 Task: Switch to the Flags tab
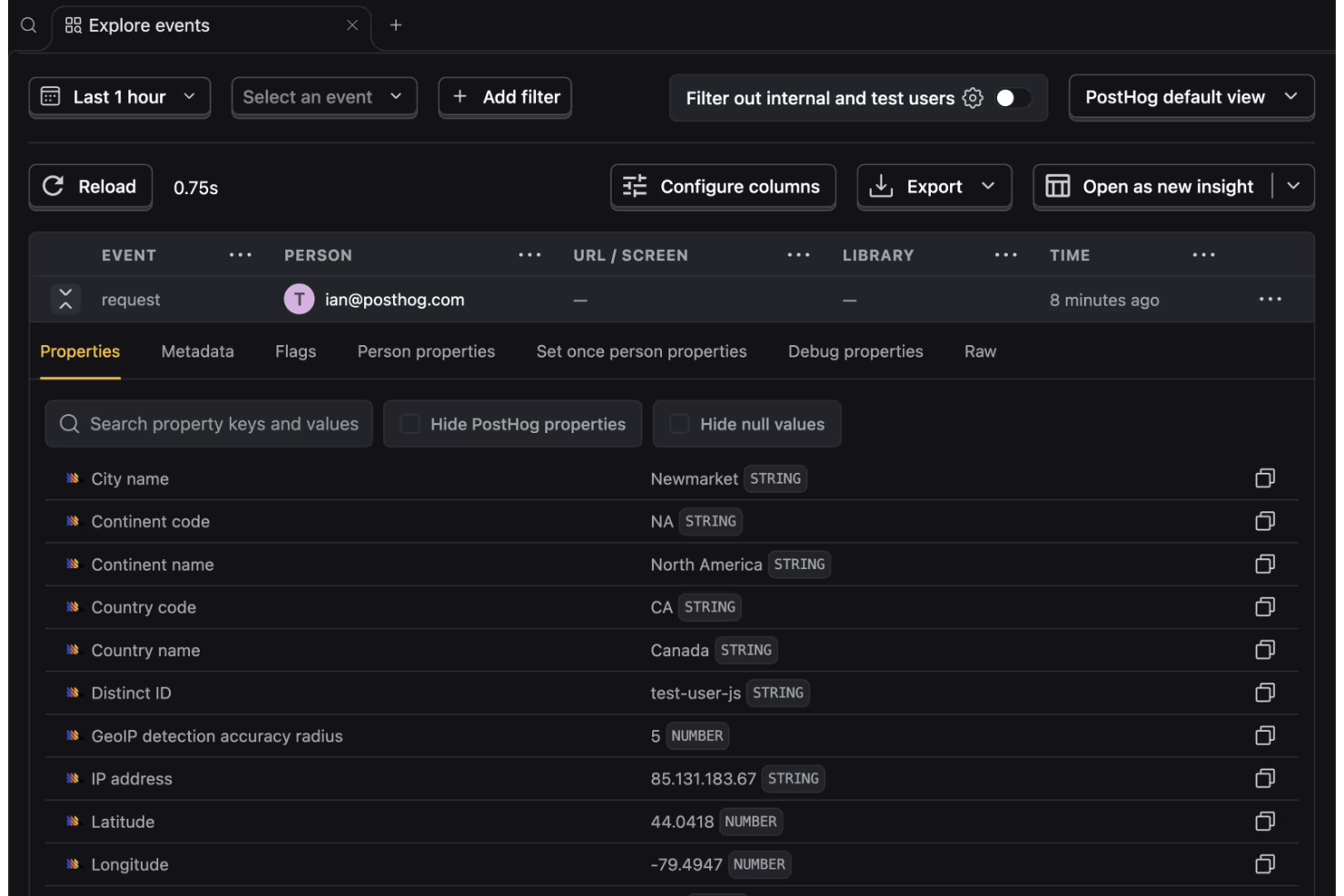[x=295, y=351]
